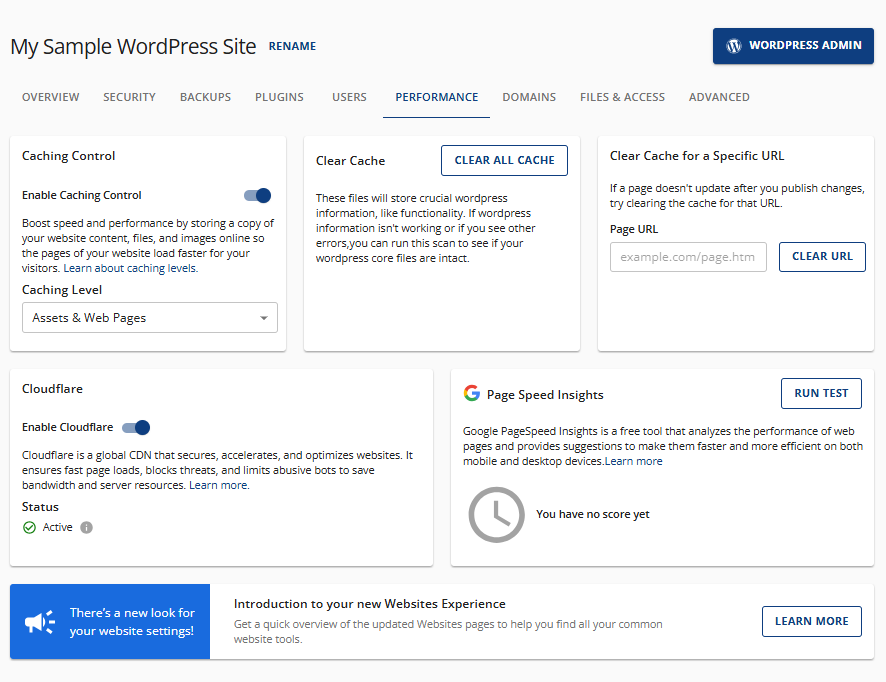The image size is (886, 682).
Task: Open the Learn about caching levels link
Action: [130, 268]
